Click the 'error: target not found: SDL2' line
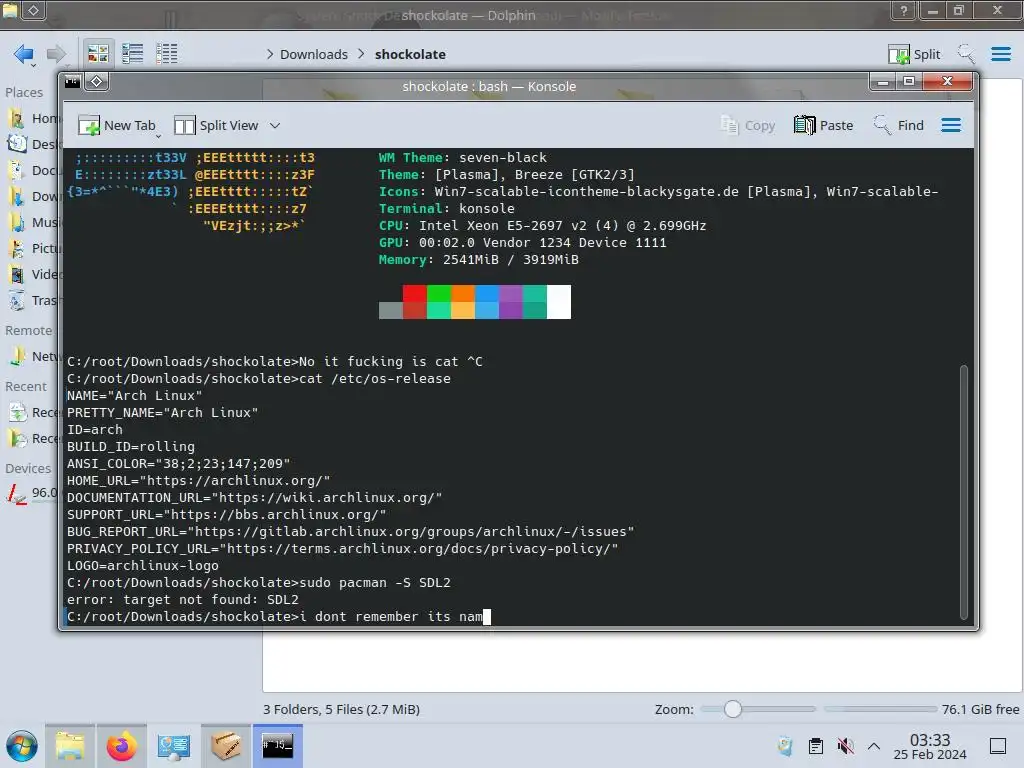The height and width of the screenshot is (768, 1024). tap(183, 600)
